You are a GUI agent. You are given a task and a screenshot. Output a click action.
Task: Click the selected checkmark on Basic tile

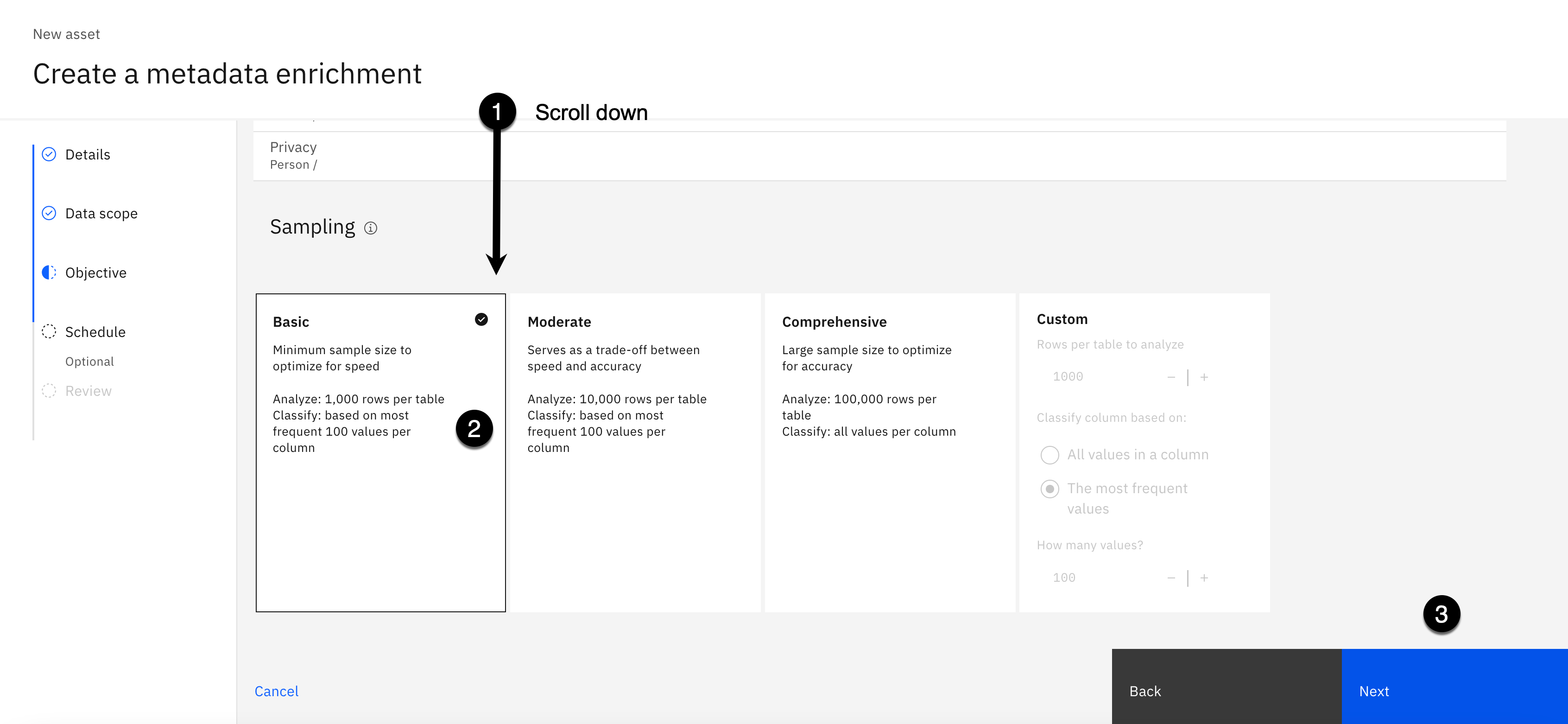coord(481,319)
